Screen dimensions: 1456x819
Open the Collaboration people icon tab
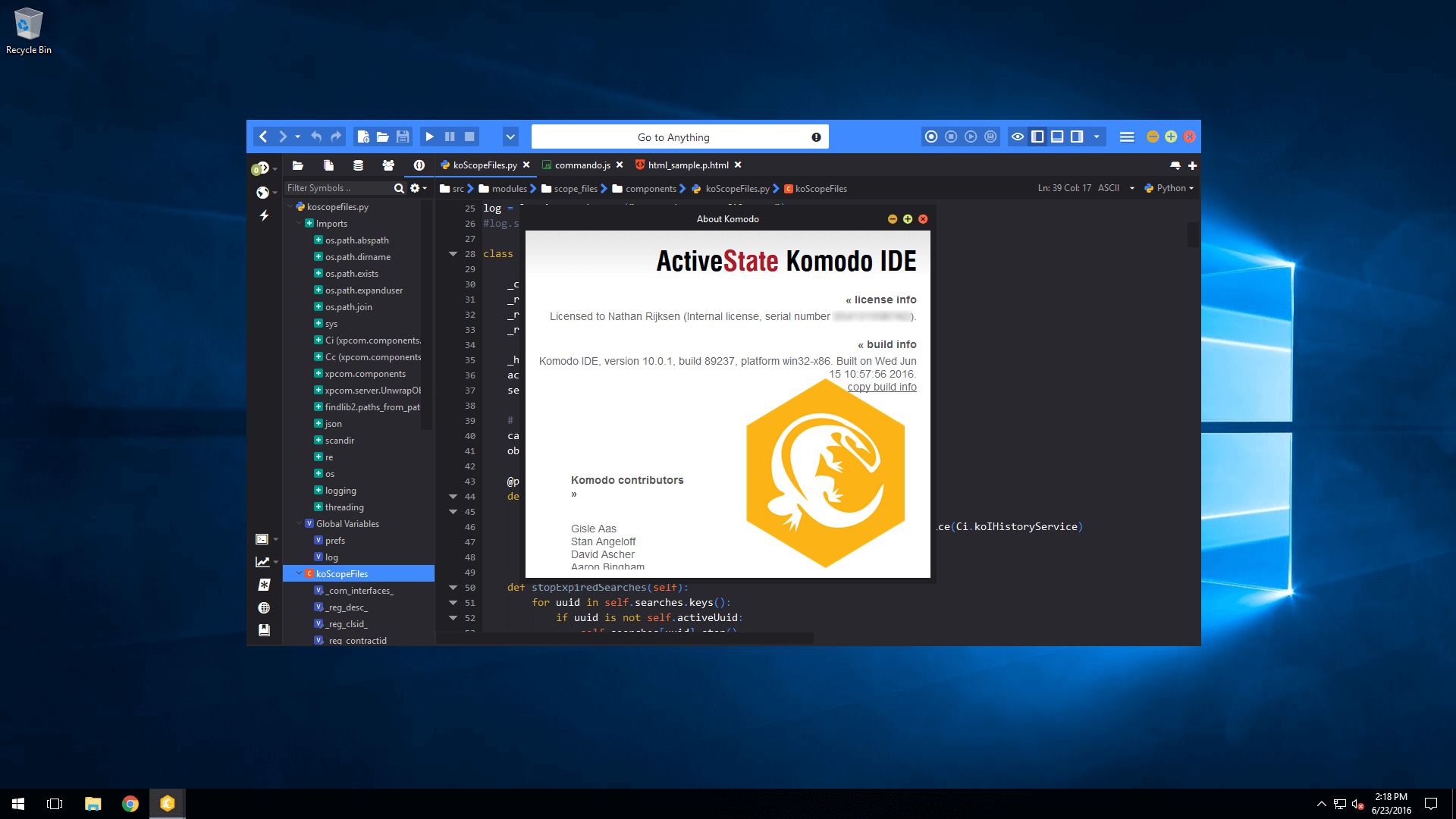[x=388, y=165]
